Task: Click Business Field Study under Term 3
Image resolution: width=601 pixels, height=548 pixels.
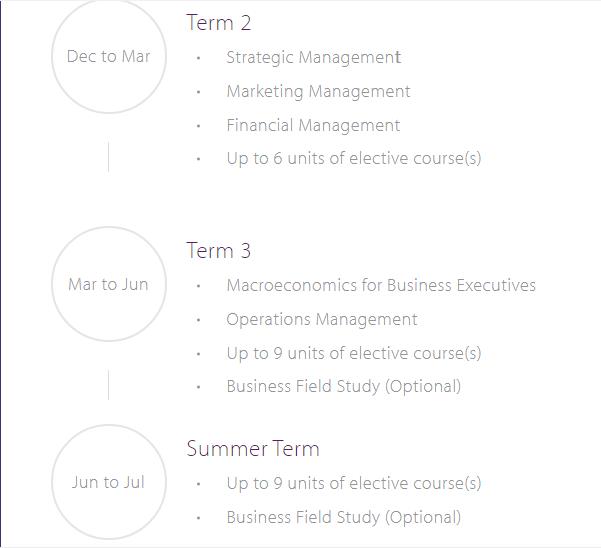Action: (343, 386)
